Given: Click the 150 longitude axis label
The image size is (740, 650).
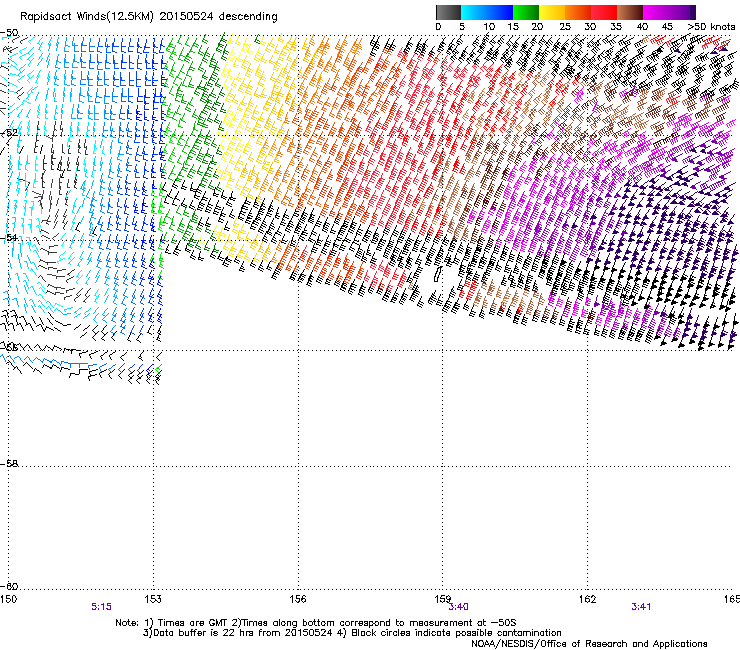Looking at the screenshot, I should 8,599.
